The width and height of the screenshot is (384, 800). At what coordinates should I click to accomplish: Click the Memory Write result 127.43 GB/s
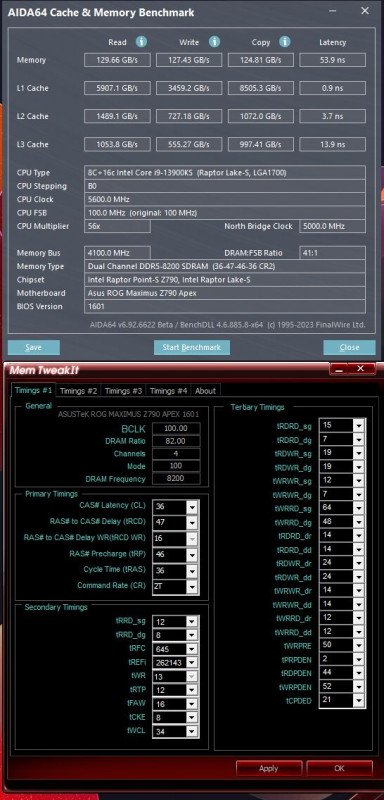pos(189,60)
